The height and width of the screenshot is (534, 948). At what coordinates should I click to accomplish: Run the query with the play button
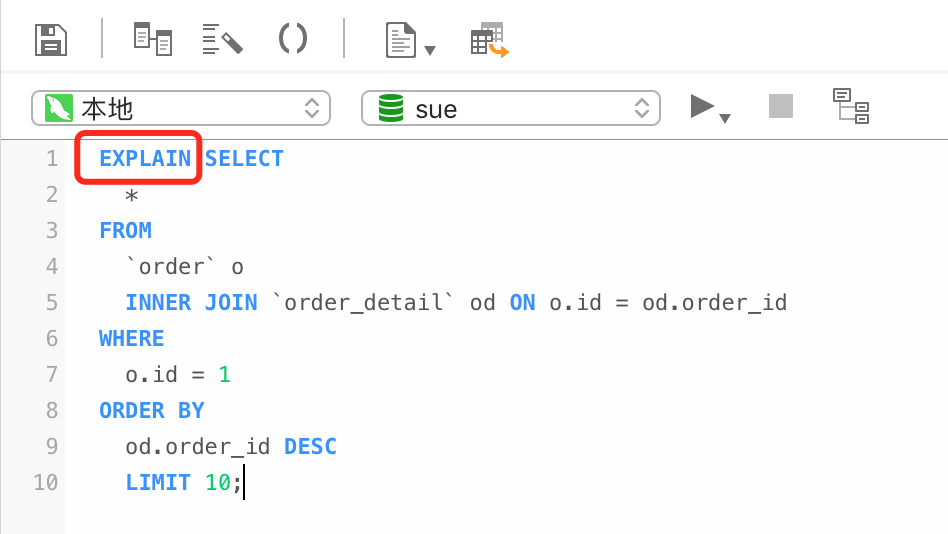pos(702,106)
